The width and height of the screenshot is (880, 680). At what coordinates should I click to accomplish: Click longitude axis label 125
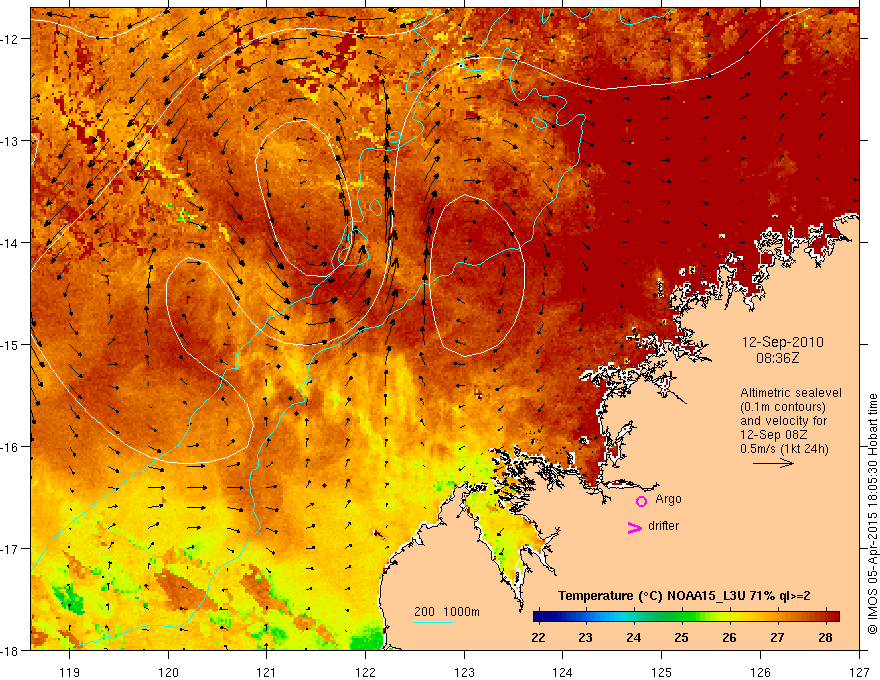click(x=661, y=672)
